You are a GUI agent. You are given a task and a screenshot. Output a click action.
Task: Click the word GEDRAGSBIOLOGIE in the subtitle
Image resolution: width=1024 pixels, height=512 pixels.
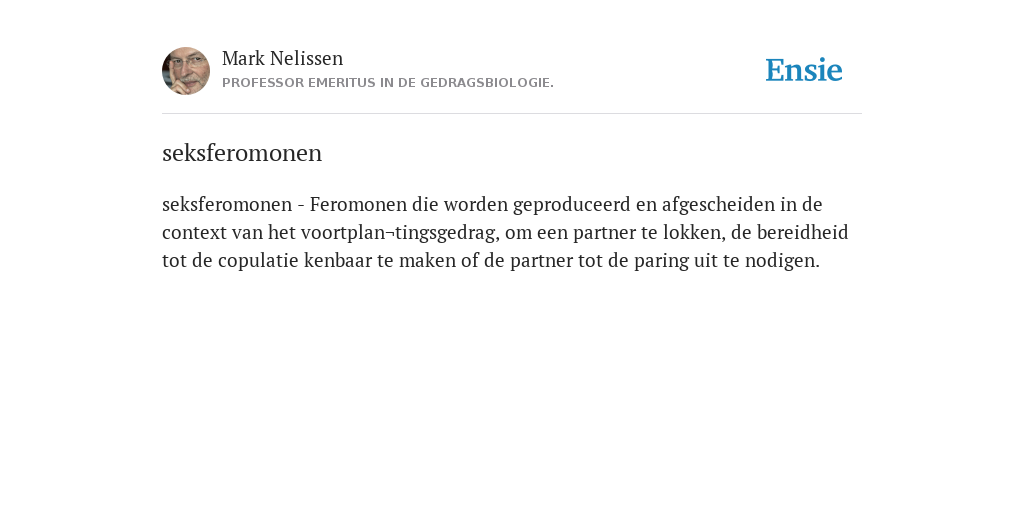tap(487, 83)
